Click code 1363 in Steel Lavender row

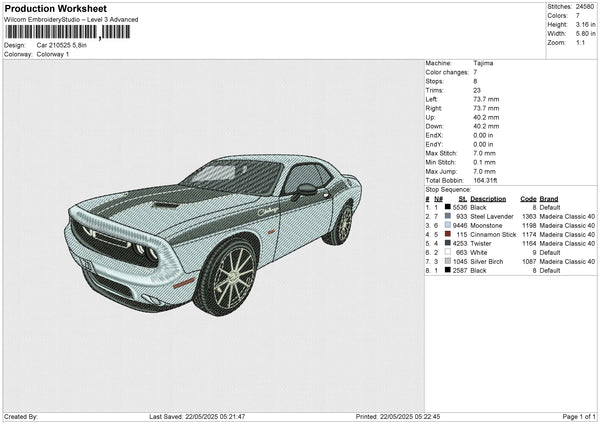pos(529,216)
